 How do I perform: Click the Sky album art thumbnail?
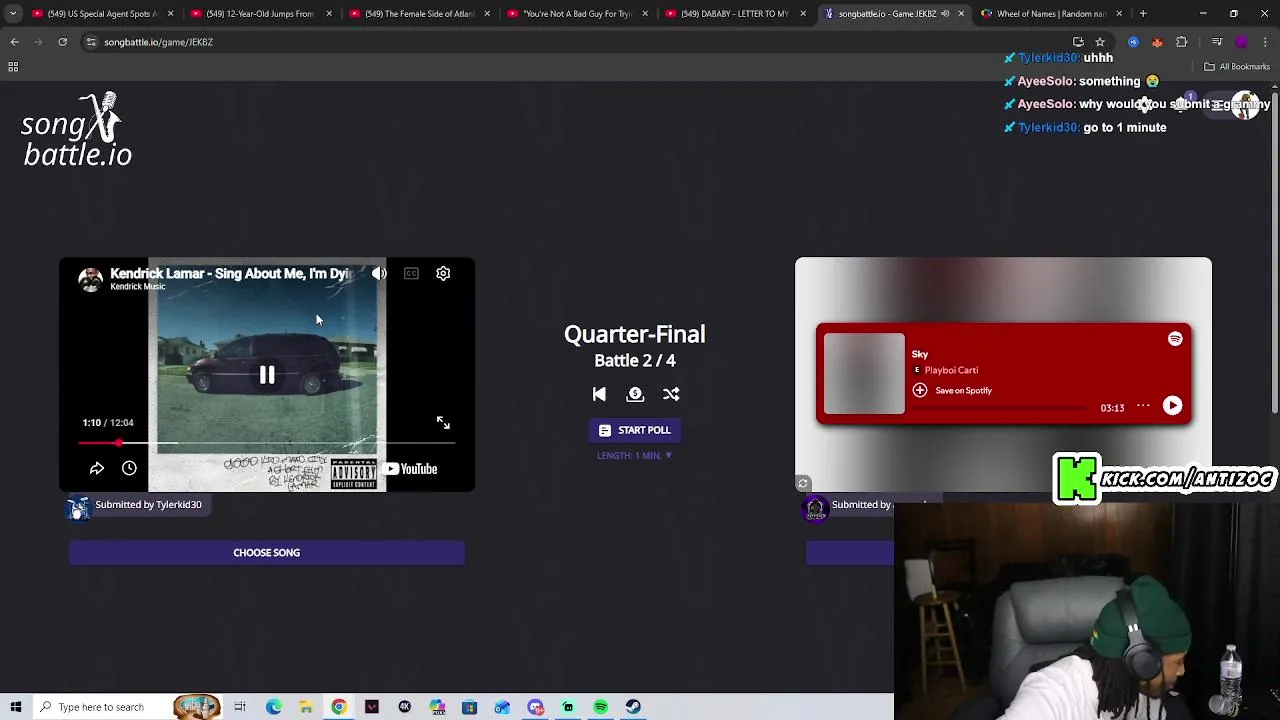(864, 373)
